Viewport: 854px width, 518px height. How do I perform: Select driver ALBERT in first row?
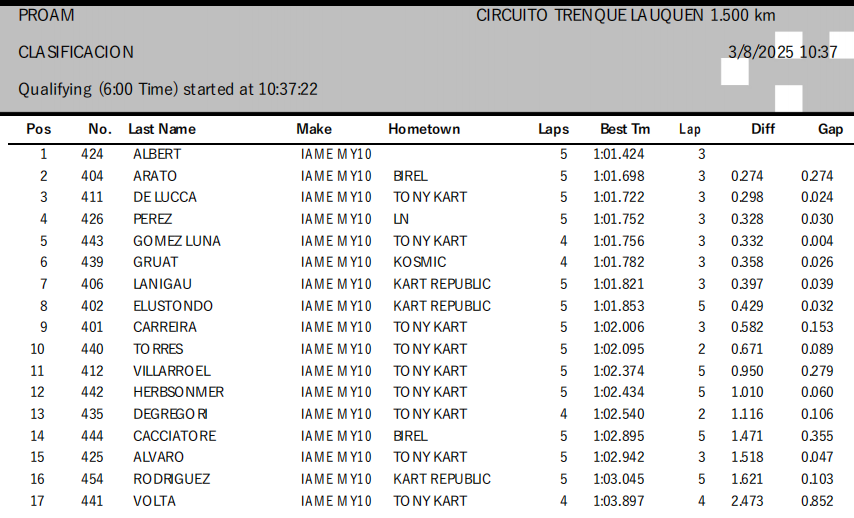pos(157,155)
